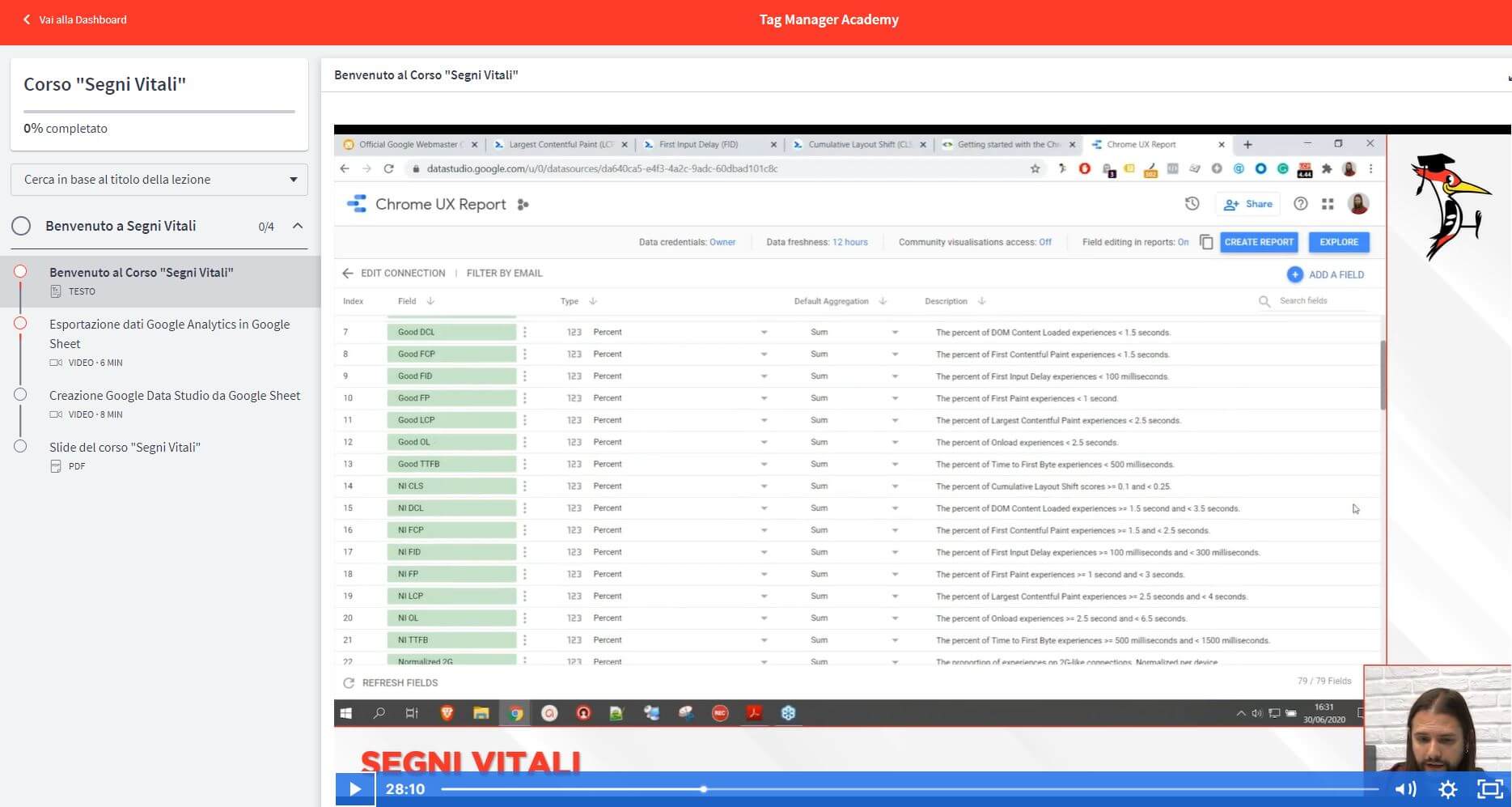
Task: Click FILTER BY EMAIL option
Action: click(504, 274)
